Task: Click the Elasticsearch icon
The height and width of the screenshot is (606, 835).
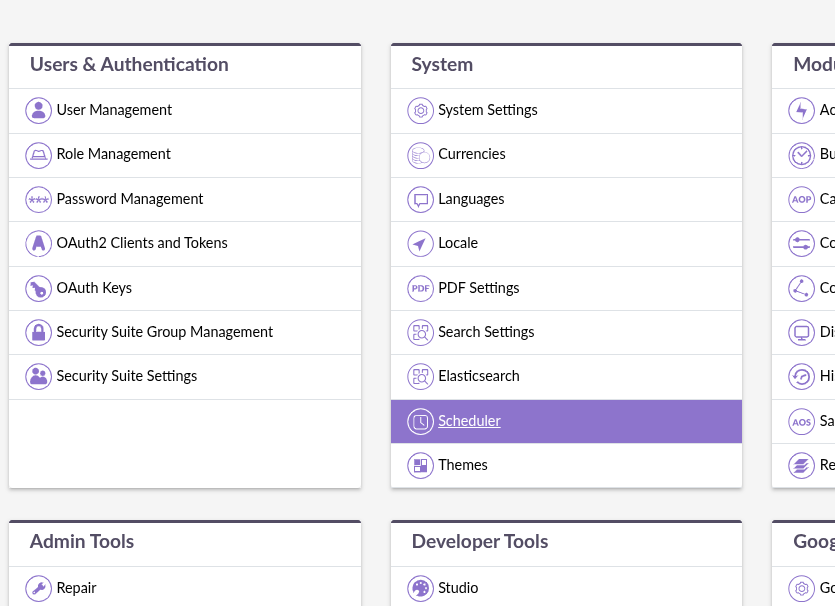Action: tap(420, 376)
